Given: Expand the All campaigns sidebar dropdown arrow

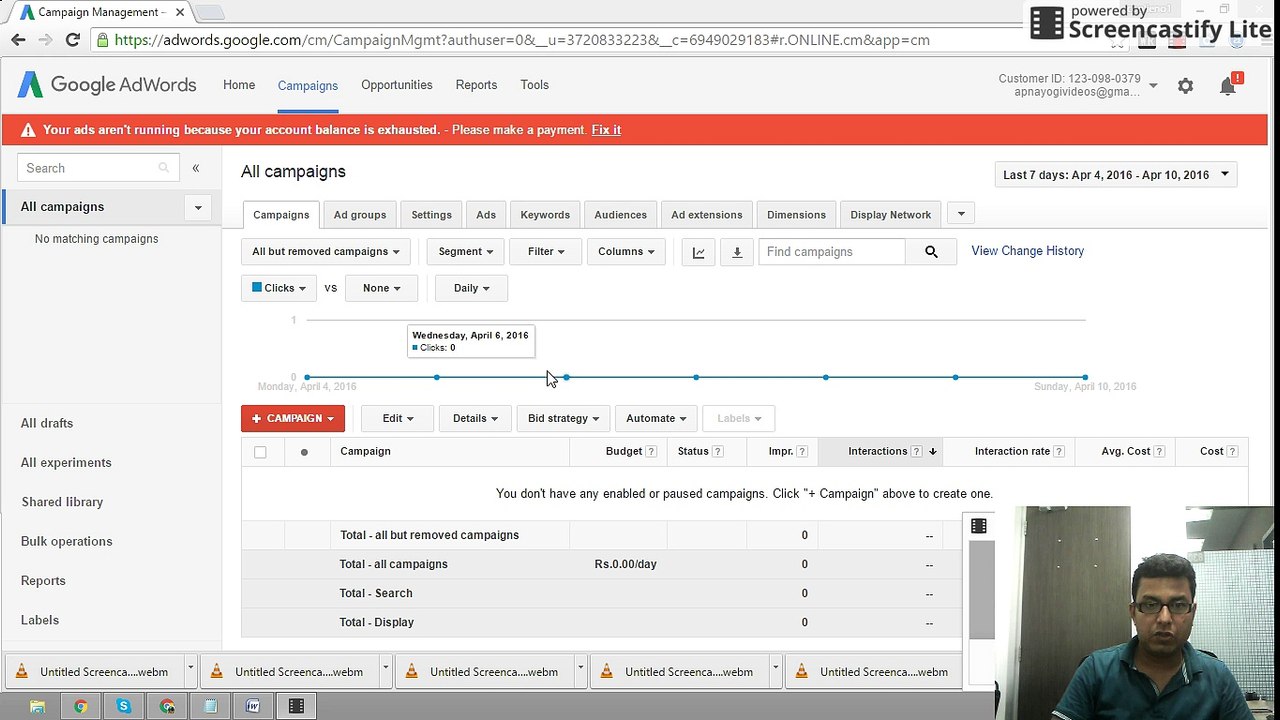Looking at the screenshot, I should [x=198, y=208].
